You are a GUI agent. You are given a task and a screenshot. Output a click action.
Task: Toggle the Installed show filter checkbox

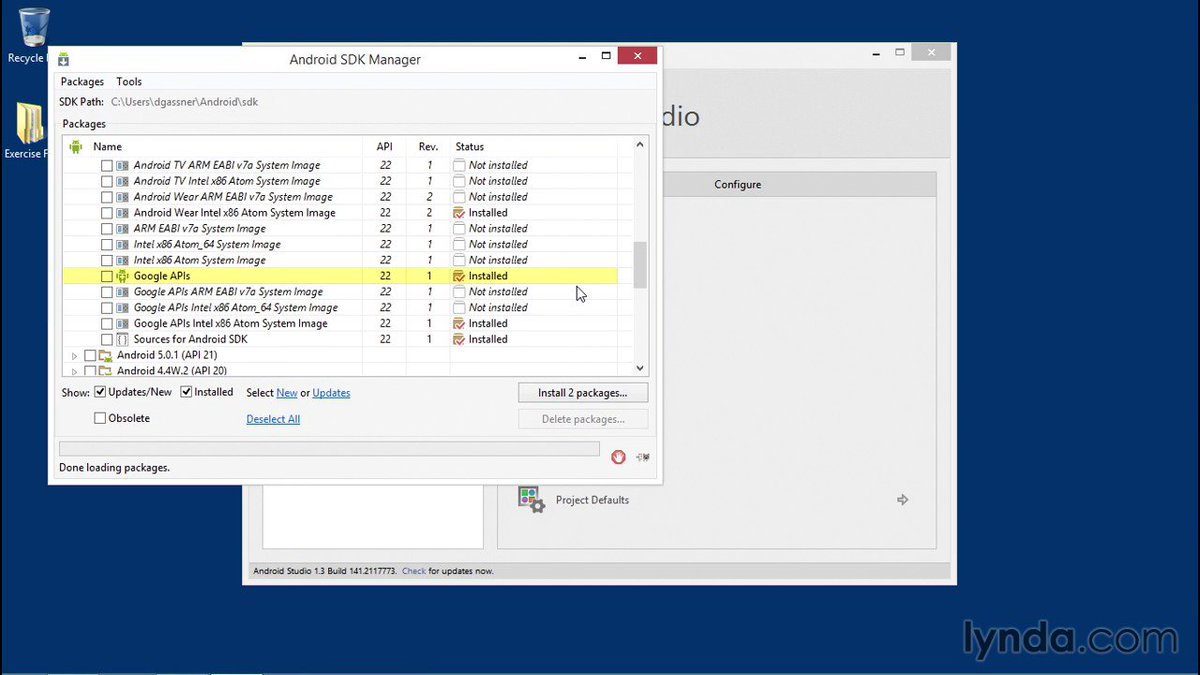click(x=186, y=392)
